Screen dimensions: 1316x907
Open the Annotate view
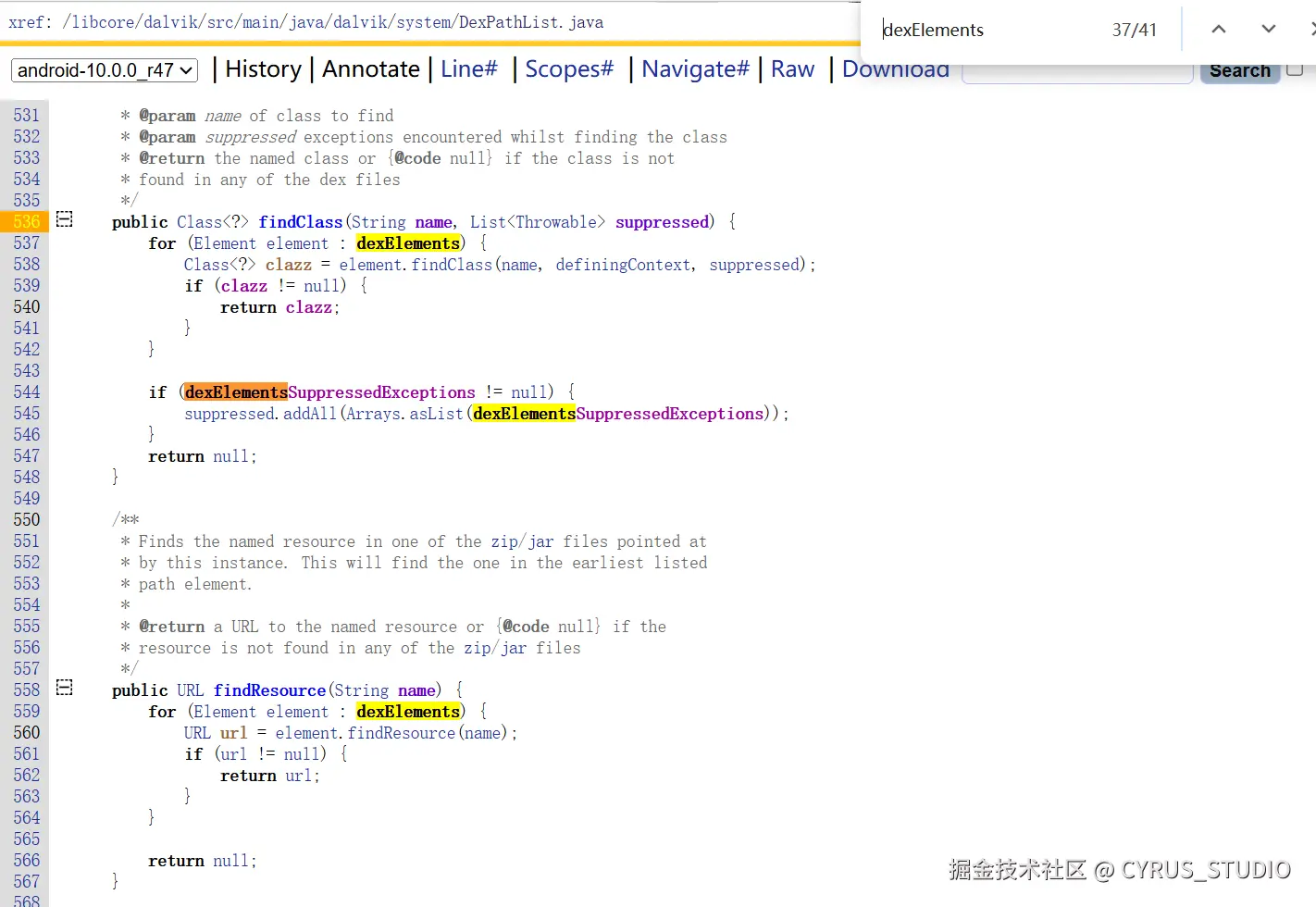click(370, 68)
